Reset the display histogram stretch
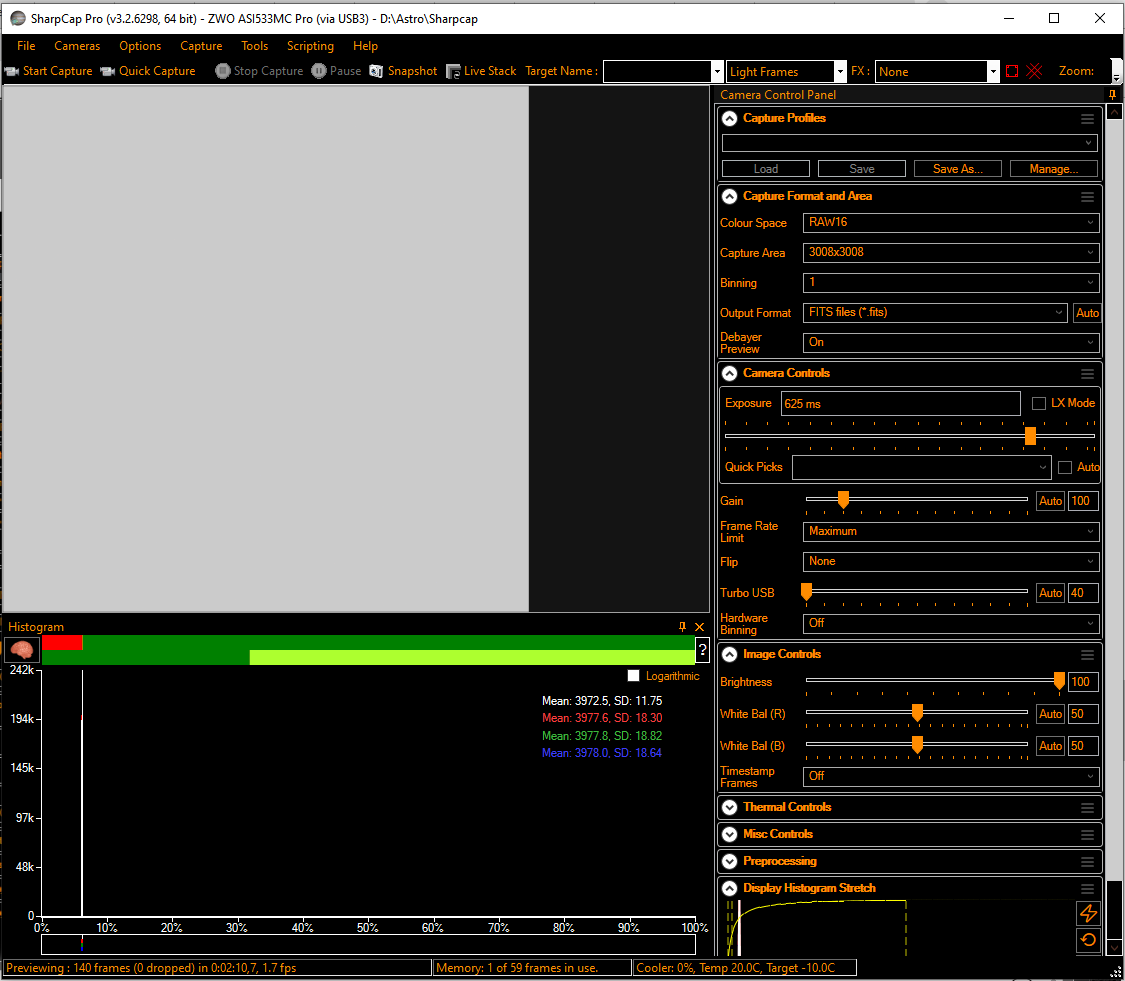The height and width of the screenshot is (981, 1125). [1088, 940]
